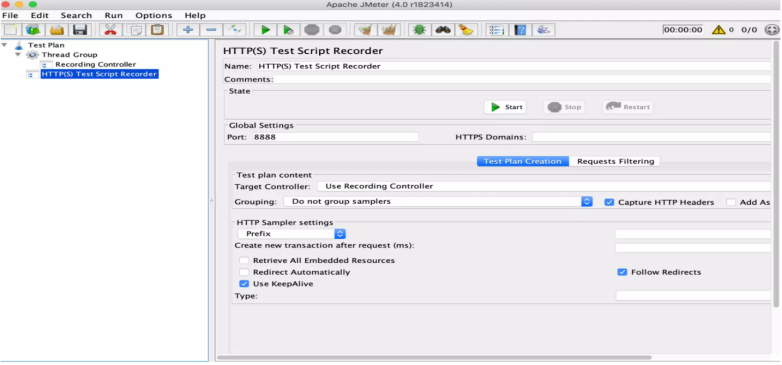The image size is (782, 365).
Task: Disable Capture HTTP Headers checkbox
Action: tap(609, 202)
